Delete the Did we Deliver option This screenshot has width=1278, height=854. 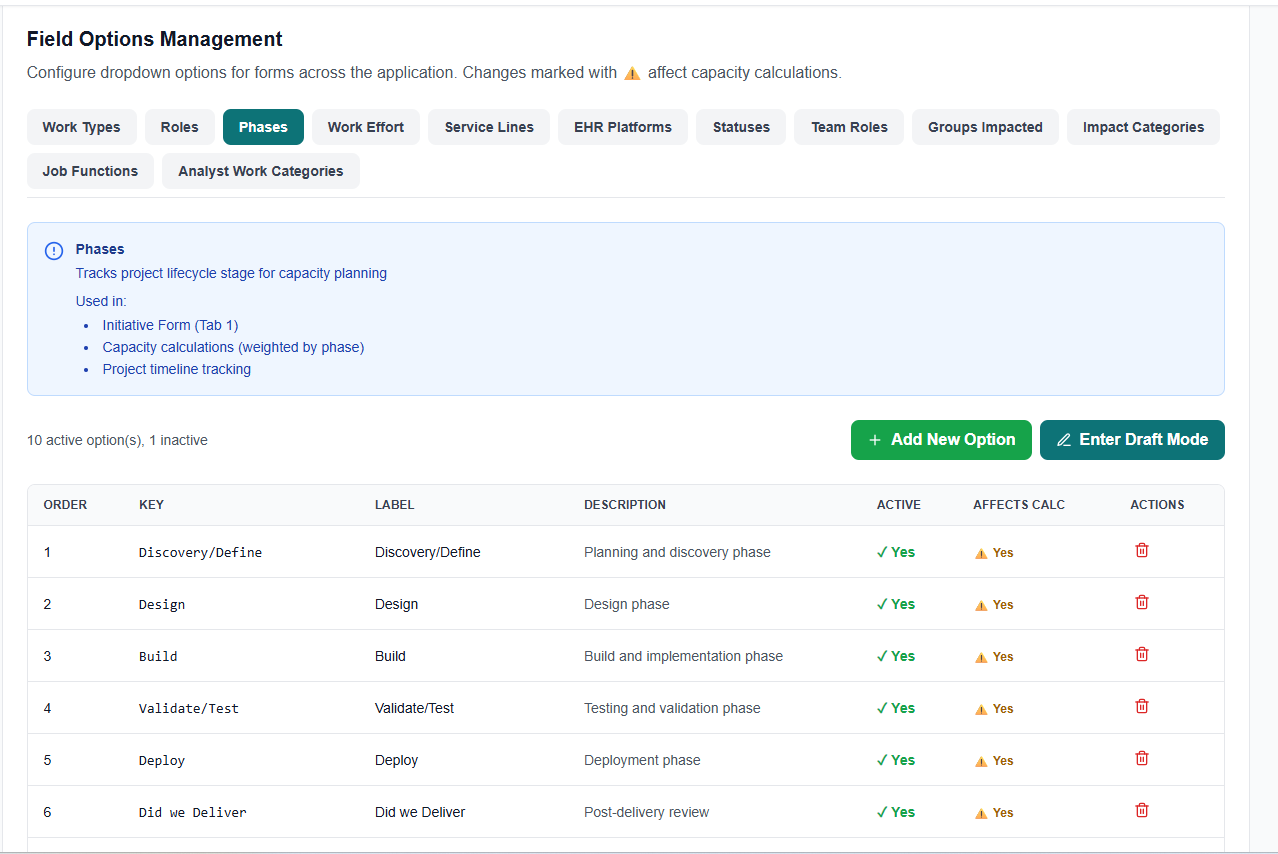[x=1141, y=810]
